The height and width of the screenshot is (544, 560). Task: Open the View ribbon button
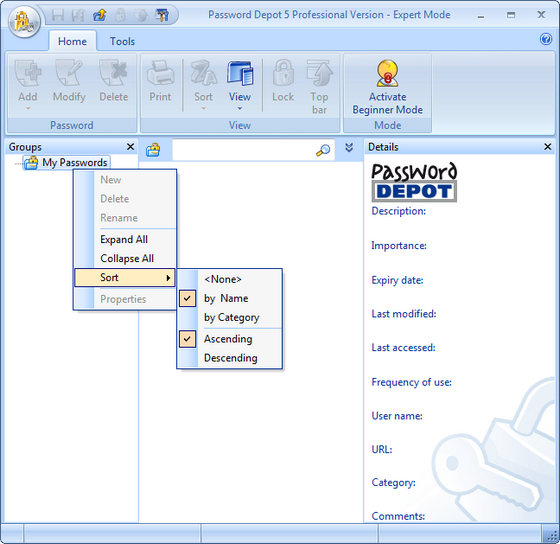click(x=240, y=86)
